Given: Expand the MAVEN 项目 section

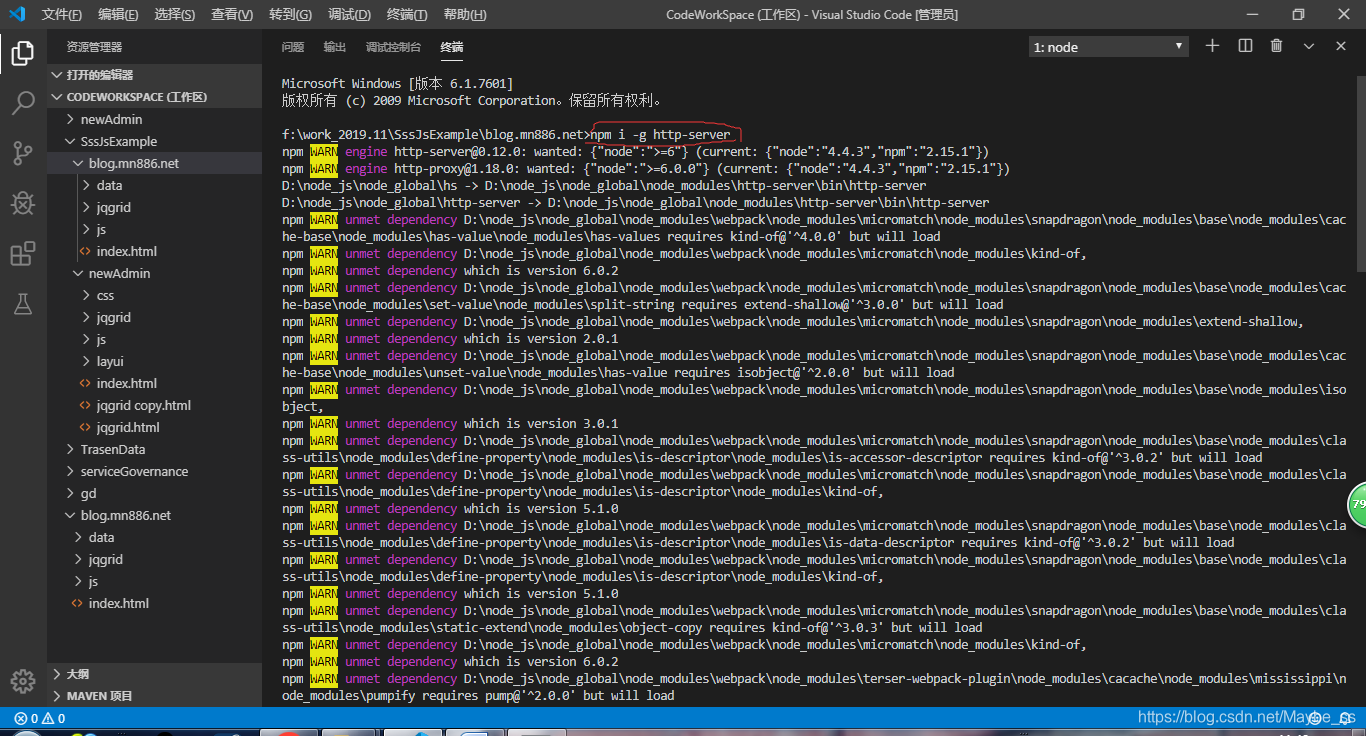Looking at the screenshot, I should (x=154, y=696).
